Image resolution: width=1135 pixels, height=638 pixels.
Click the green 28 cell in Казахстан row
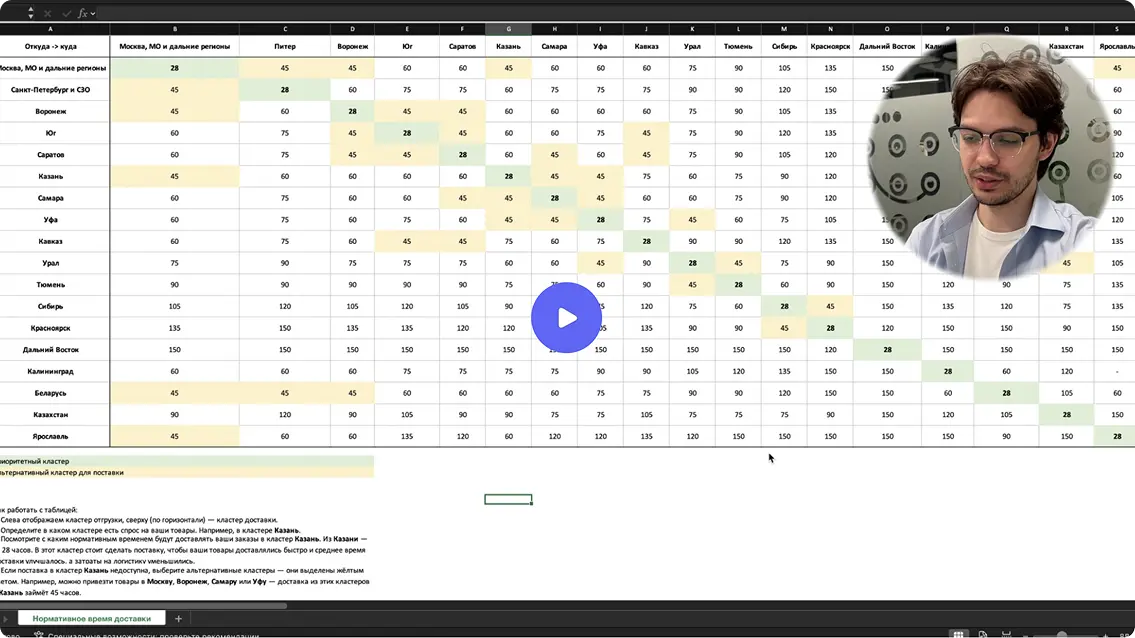coord(1066,415)
